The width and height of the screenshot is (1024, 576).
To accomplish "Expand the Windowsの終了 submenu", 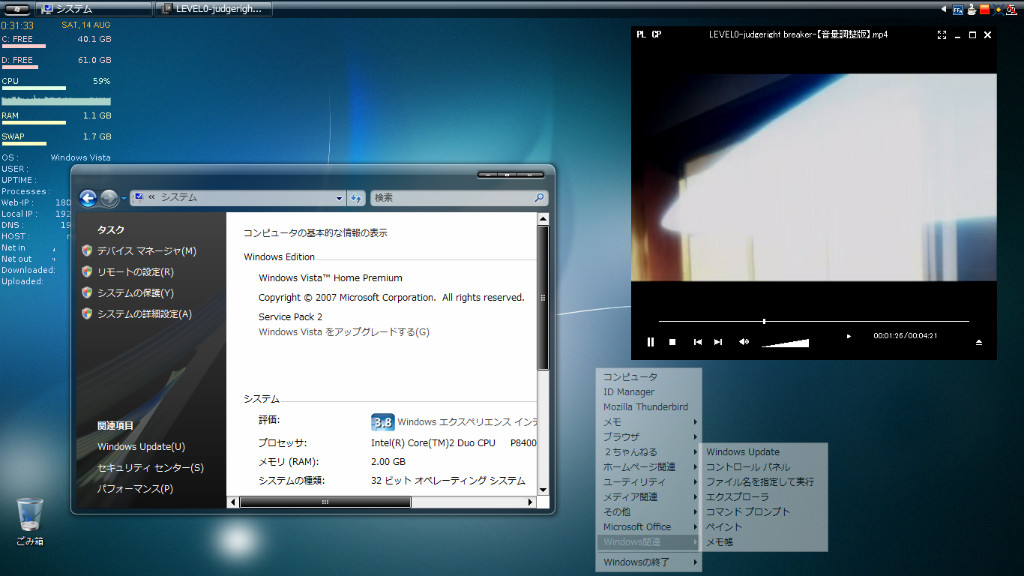I will (x=649, y=562).
